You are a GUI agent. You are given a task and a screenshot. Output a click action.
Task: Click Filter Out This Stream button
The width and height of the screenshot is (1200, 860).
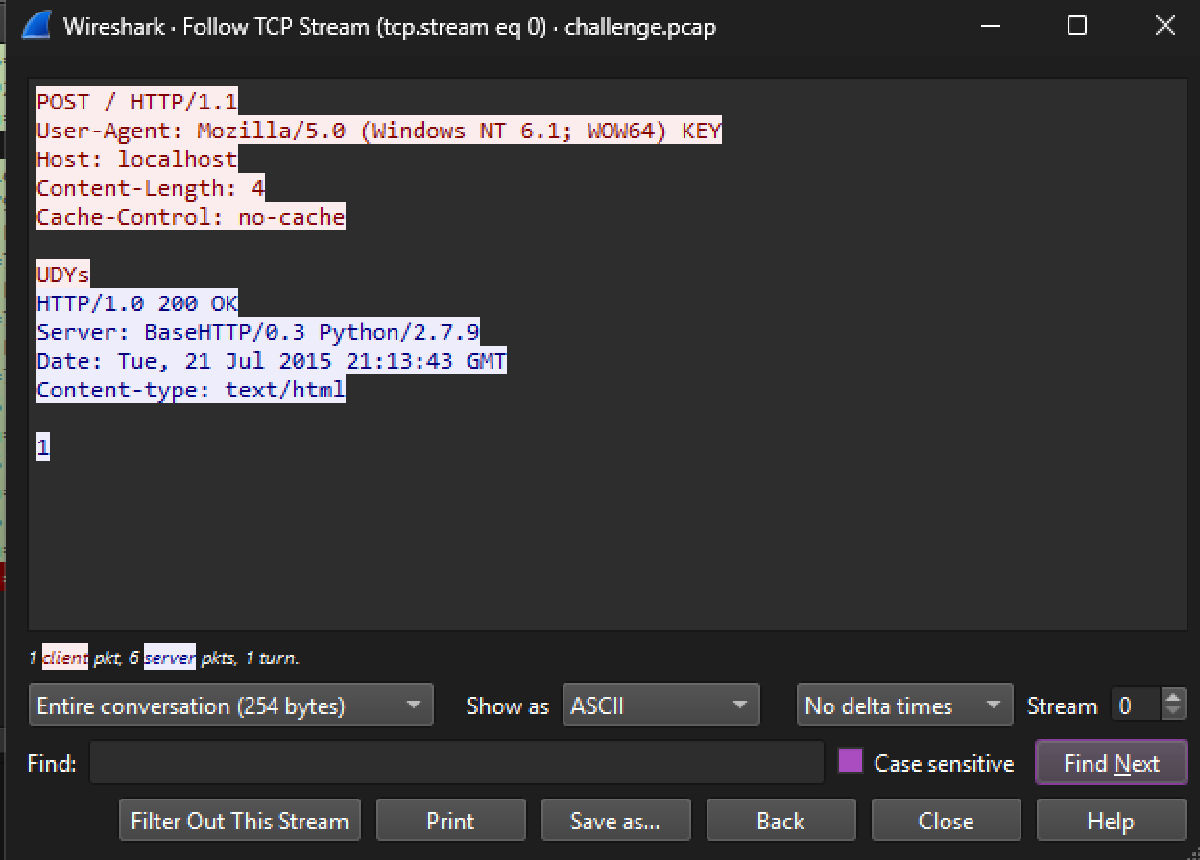[239, 821]
